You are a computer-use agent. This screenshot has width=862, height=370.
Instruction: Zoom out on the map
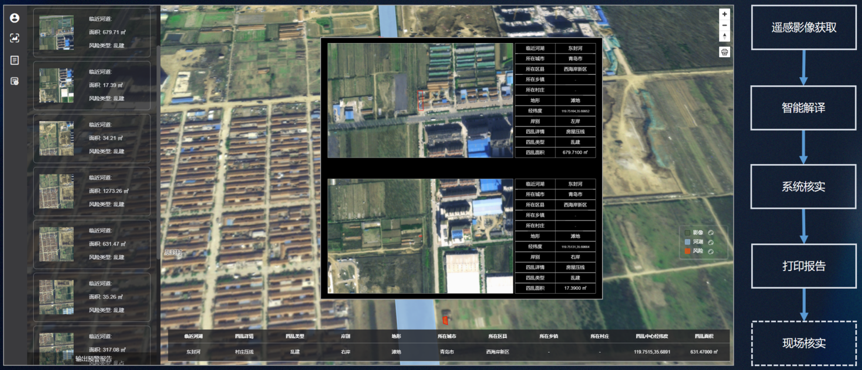coord(725,25)
